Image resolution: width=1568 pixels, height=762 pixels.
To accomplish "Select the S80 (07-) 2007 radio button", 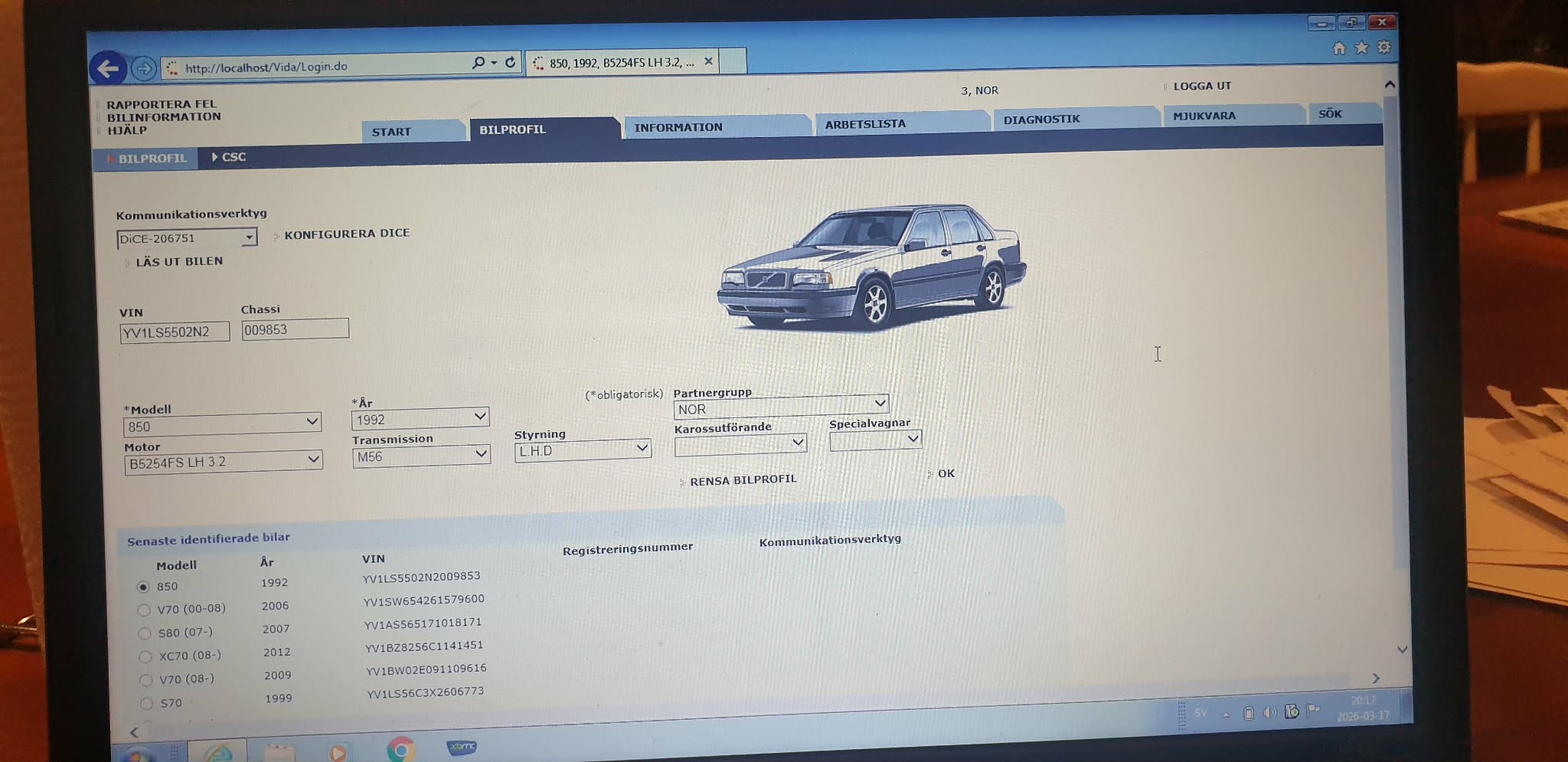I will click(x=145, y=633).
